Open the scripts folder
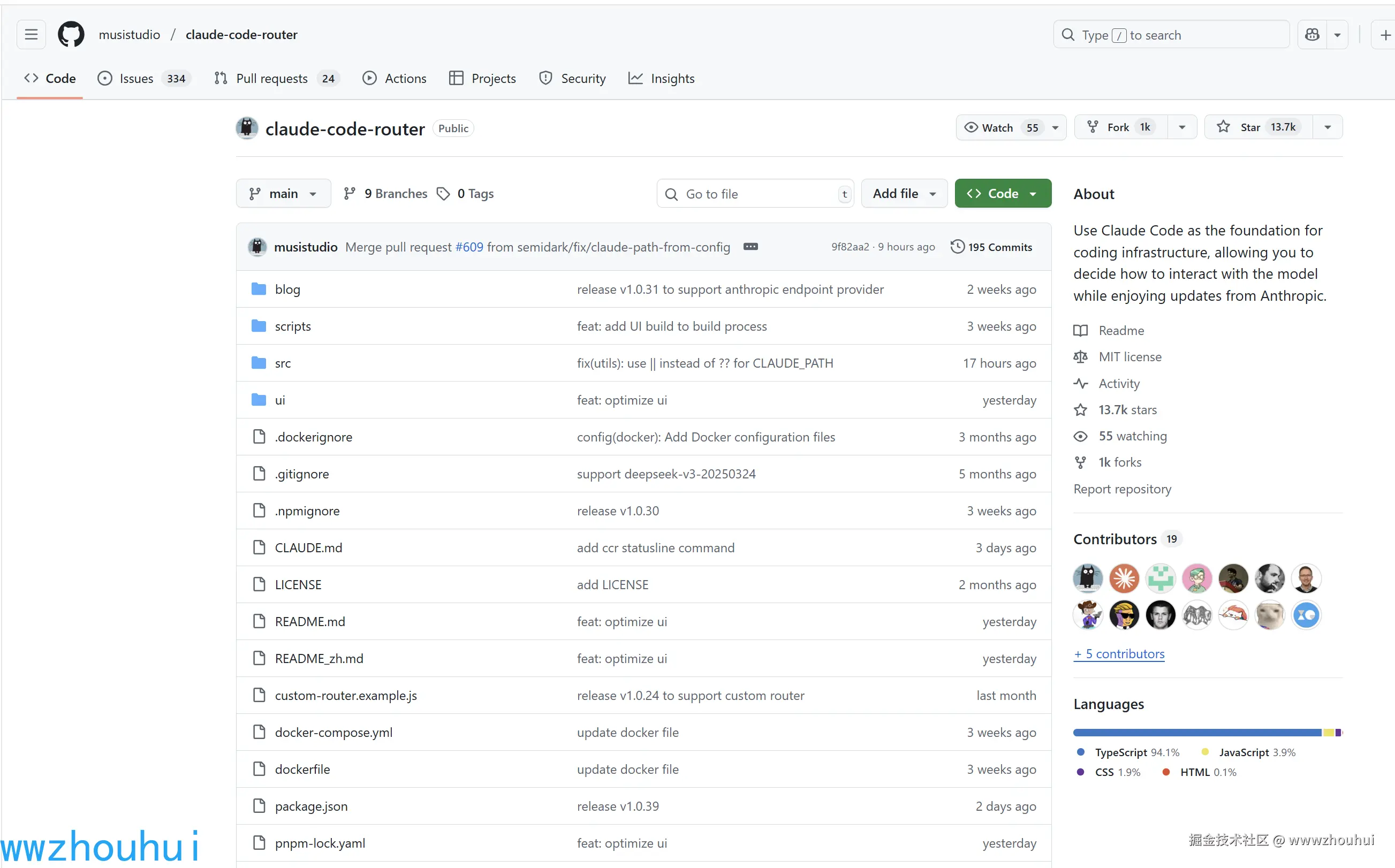Screen dimensions: 1395x868 (x=293, y=326)
